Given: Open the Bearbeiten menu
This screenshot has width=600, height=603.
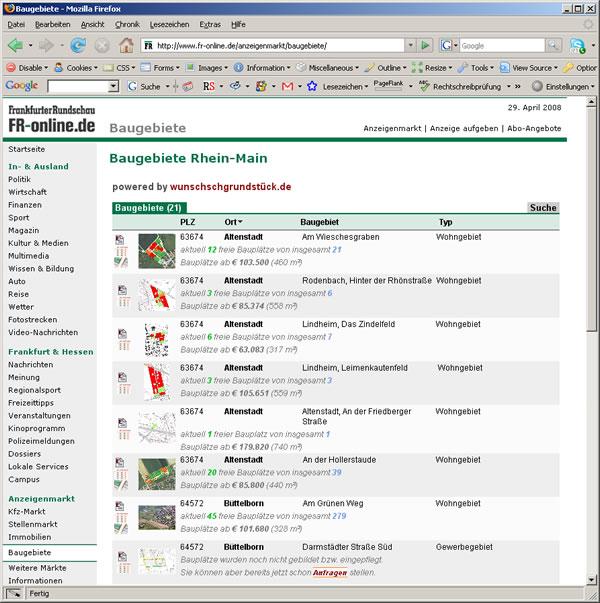Looking at the screenshot, I should coord(53,25).
